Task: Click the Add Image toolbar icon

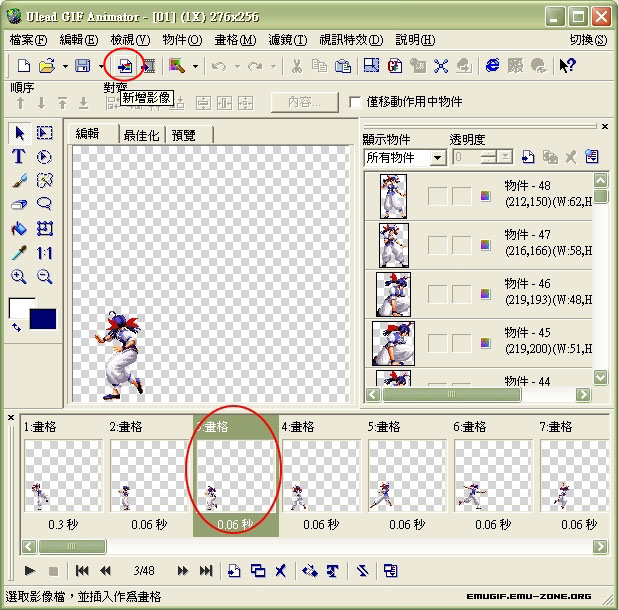Action: click(x=125, y=66)
